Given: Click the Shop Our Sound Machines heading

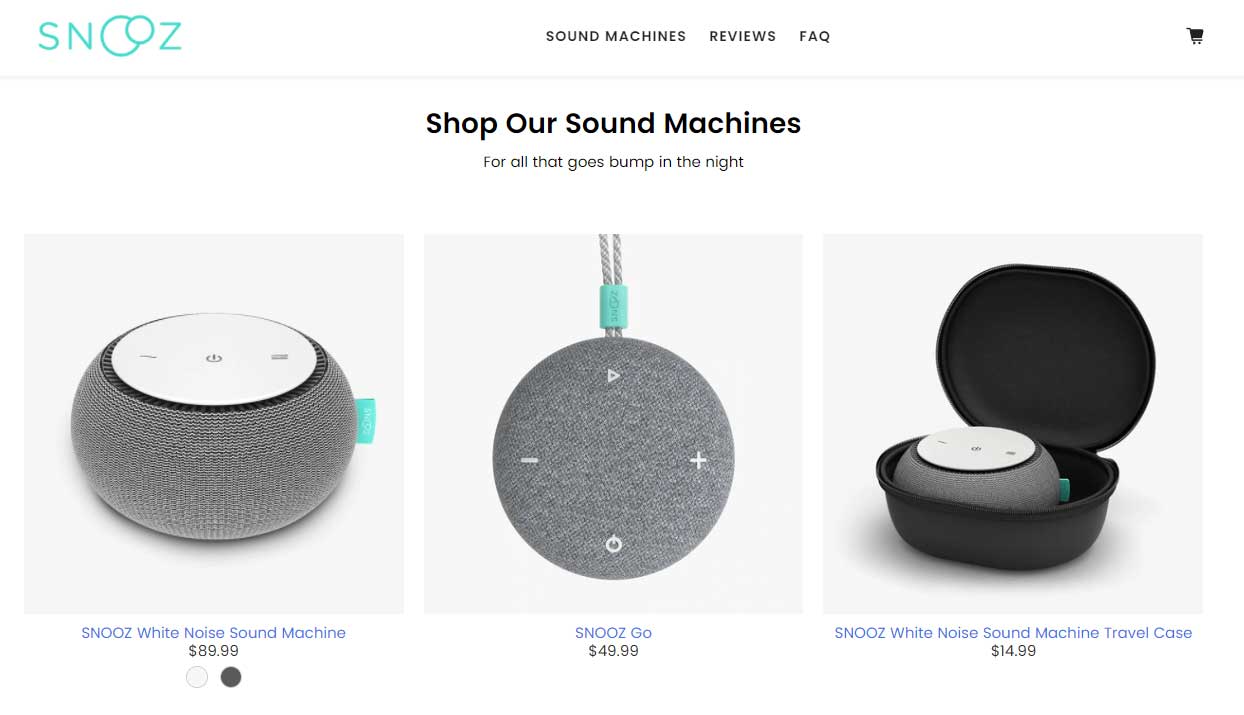Looking at the screenshot, I should 613,123.
